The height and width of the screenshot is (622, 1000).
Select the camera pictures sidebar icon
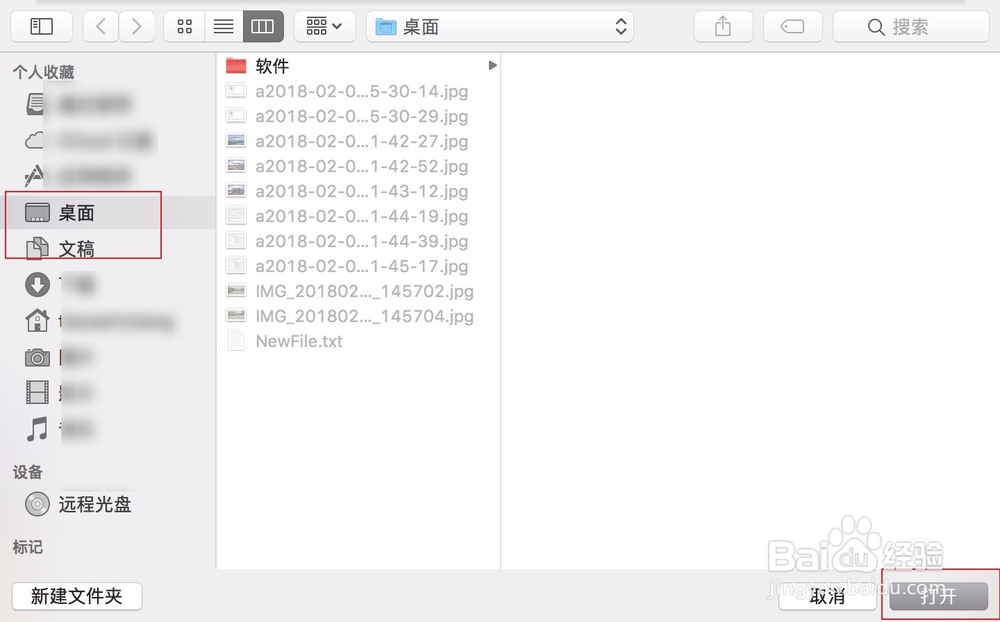tap(37, 357)
